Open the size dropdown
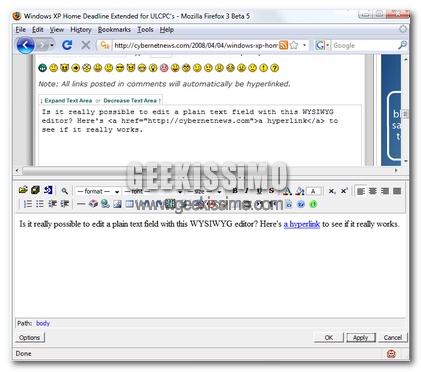This screenshot has height=372, width=421. (204, 191)
